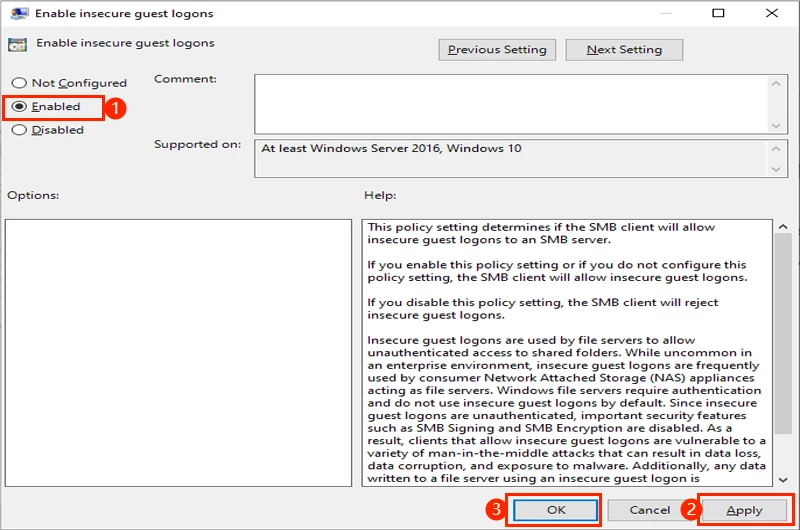Click Help pane scroll down arrow

(x=783, y=479)
